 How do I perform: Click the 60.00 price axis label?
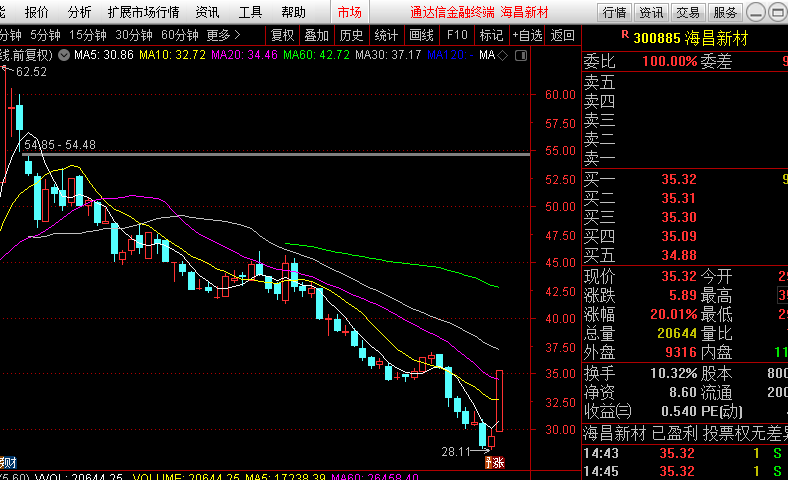(560, 94)
